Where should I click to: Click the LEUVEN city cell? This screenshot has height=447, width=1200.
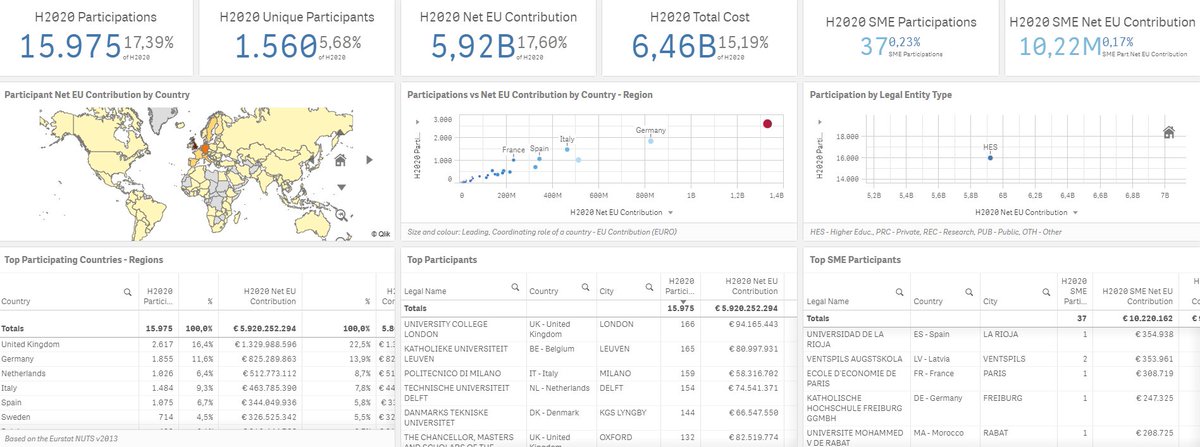[615, 348]
